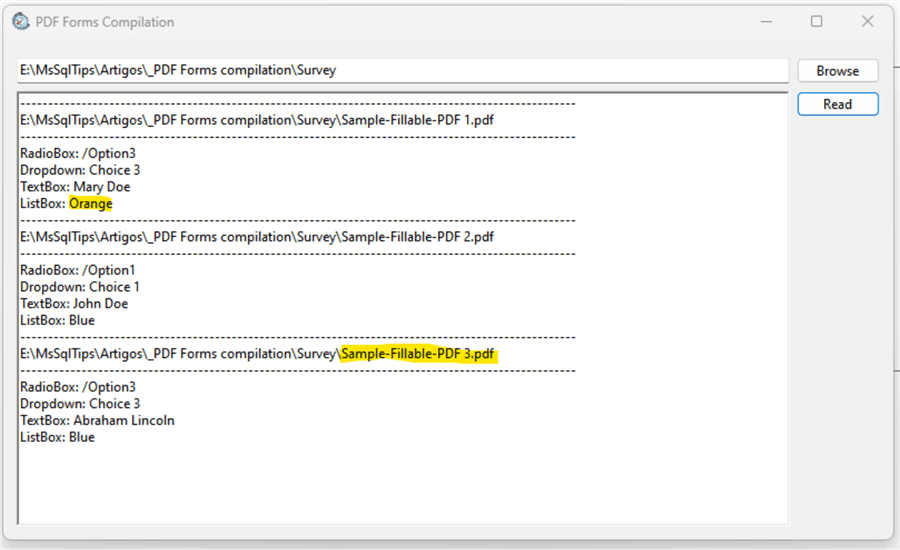Close the PDF Forms Compilation window

coord(867,22)
